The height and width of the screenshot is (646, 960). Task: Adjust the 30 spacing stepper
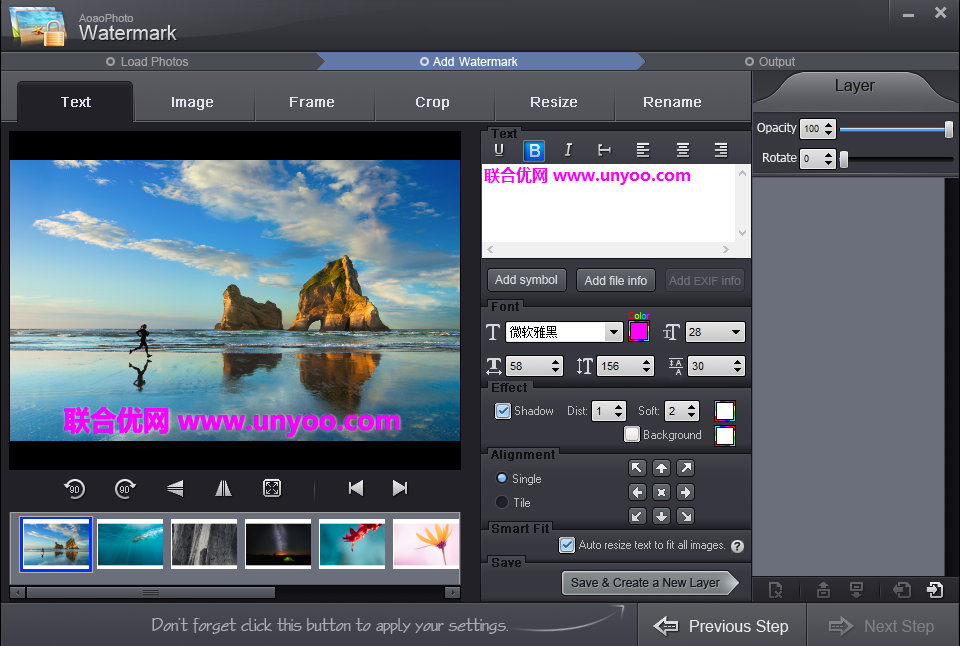tap(737, 366)
